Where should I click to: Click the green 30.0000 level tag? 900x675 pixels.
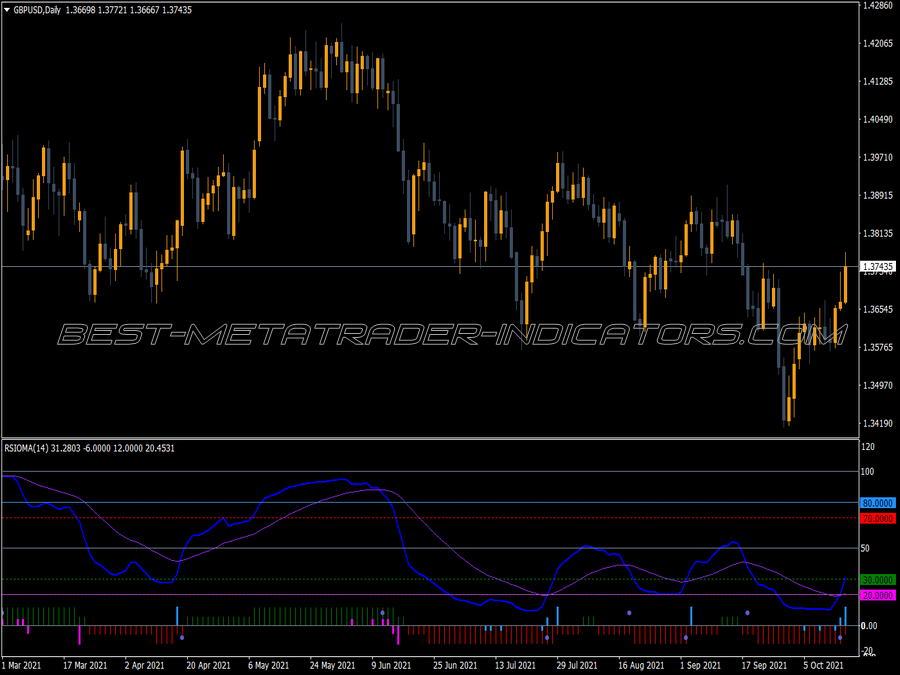click(878, 580)
